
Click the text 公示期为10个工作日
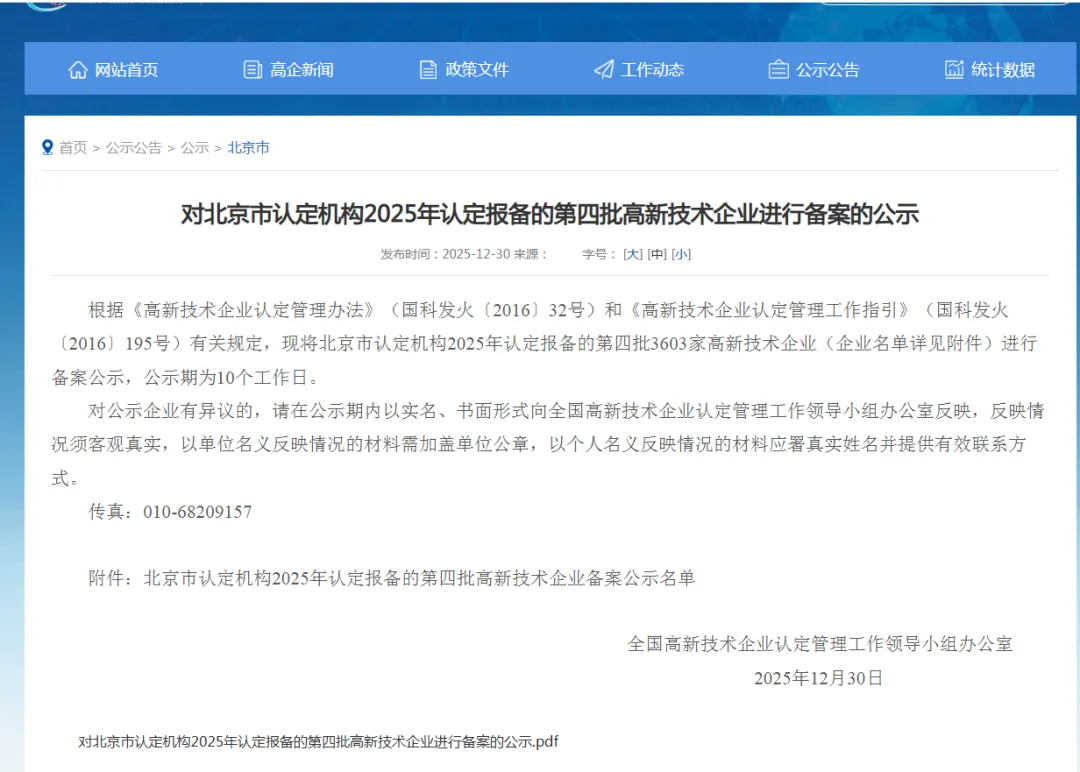225,377
